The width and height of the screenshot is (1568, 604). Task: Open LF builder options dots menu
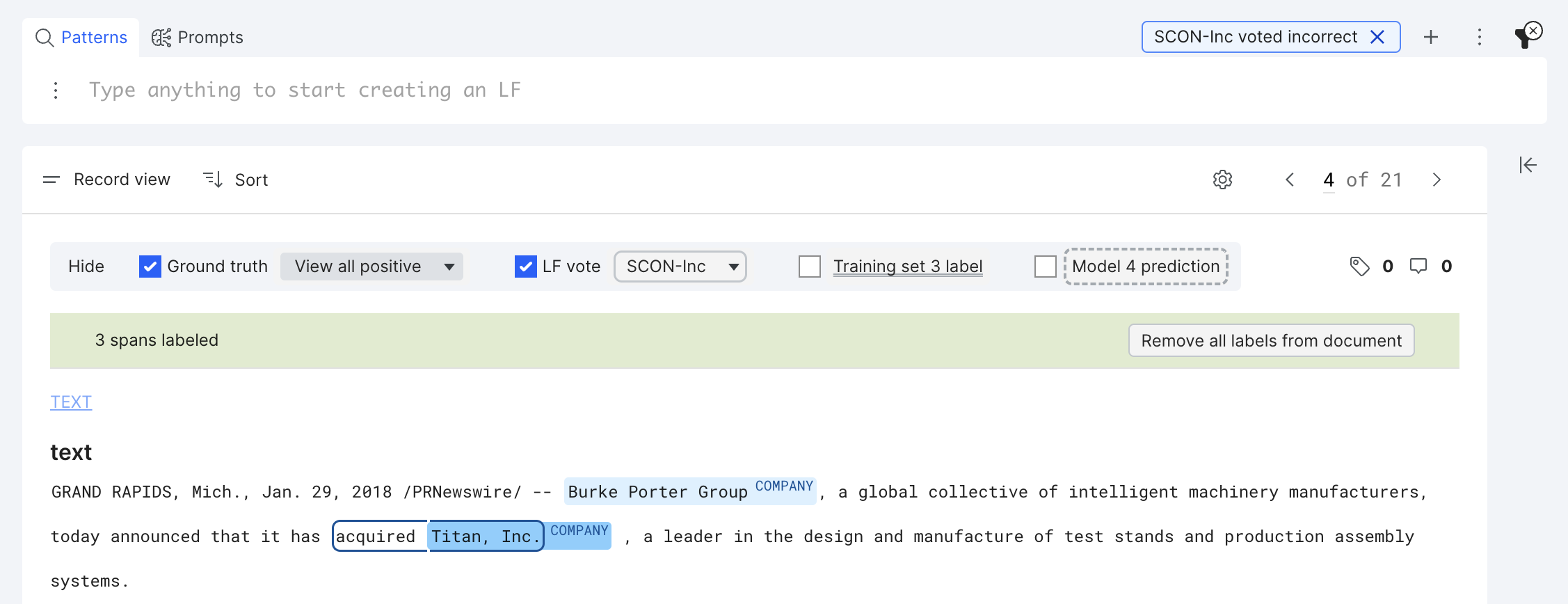[56, 90]
